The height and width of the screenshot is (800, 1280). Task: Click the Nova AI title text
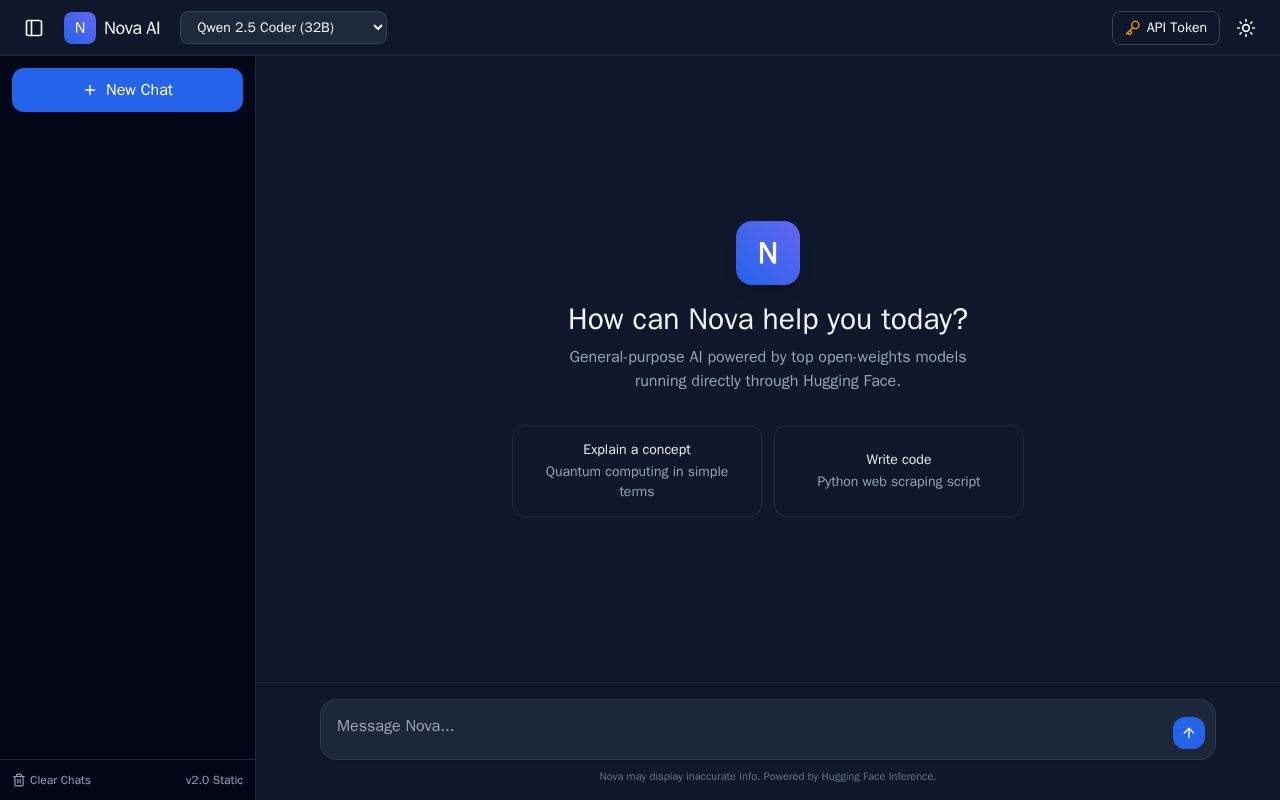pyautogui.click(x=132, y=28)
